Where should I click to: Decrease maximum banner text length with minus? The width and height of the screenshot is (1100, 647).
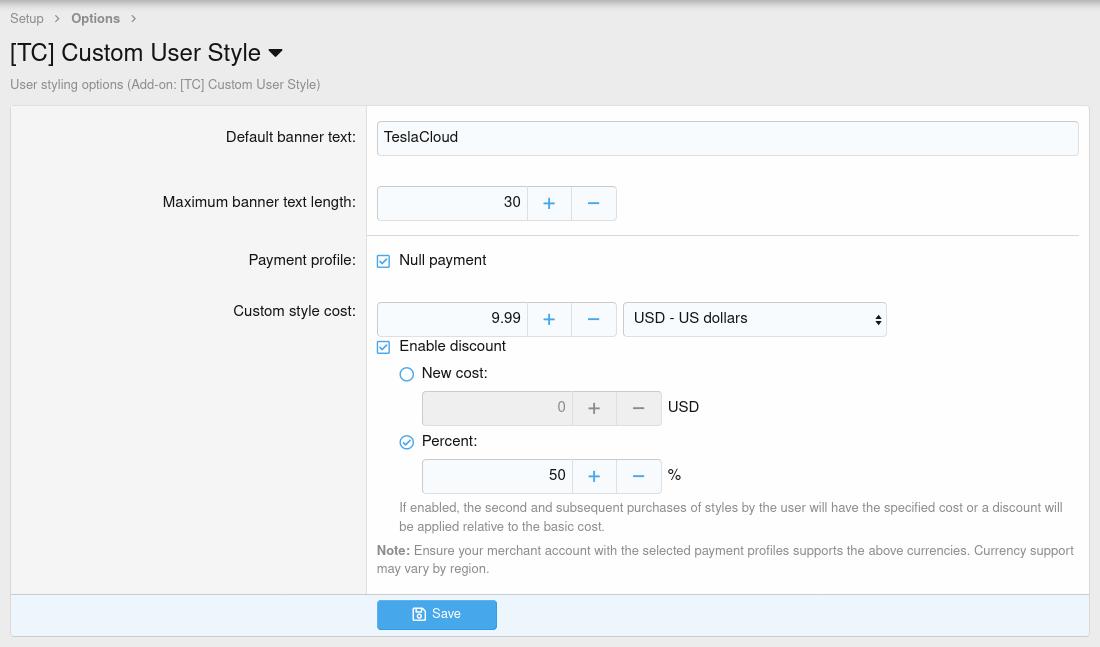coord(593,203)
